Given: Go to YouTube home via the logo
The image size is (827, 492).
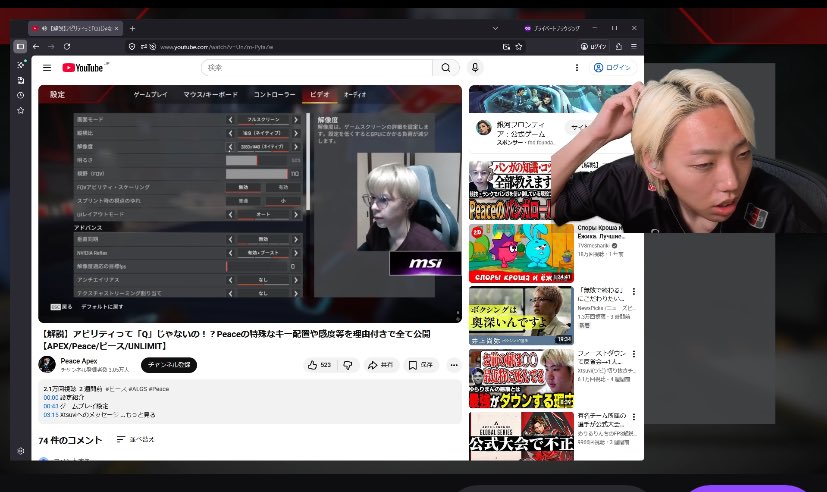Looking at the screenshot, I should tap(84, 67).
